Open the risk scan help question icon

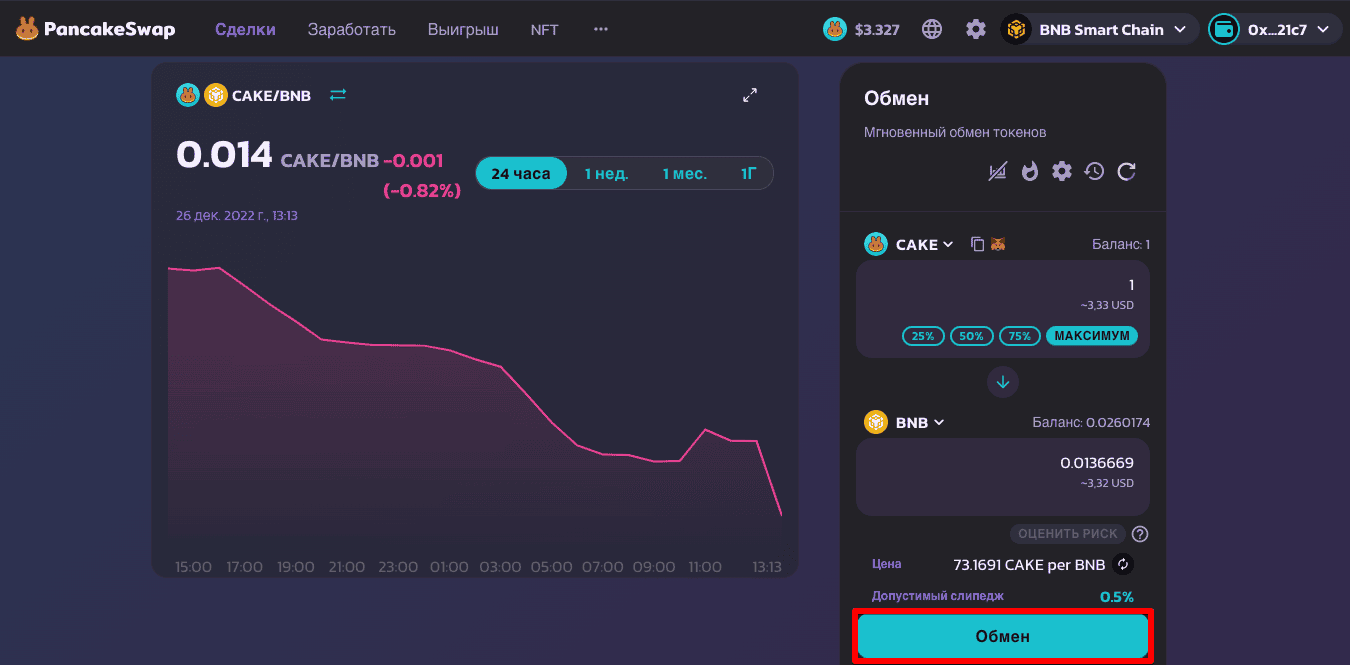point(1139,534)
